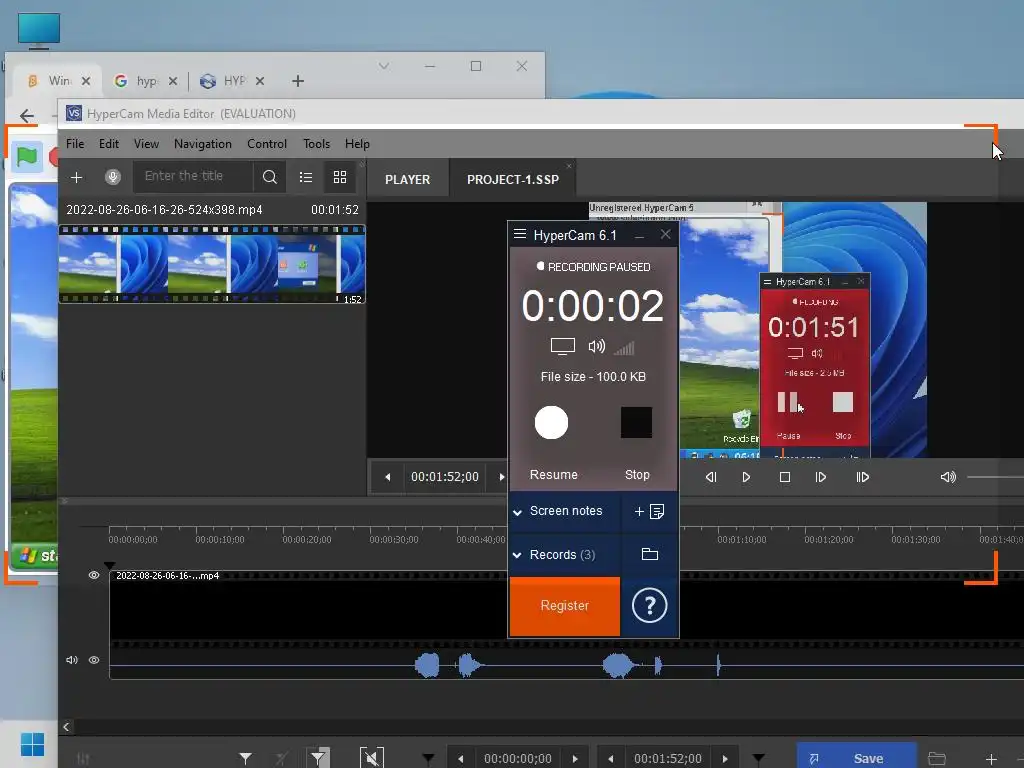Click the add media plus icon

pos(76,178)
